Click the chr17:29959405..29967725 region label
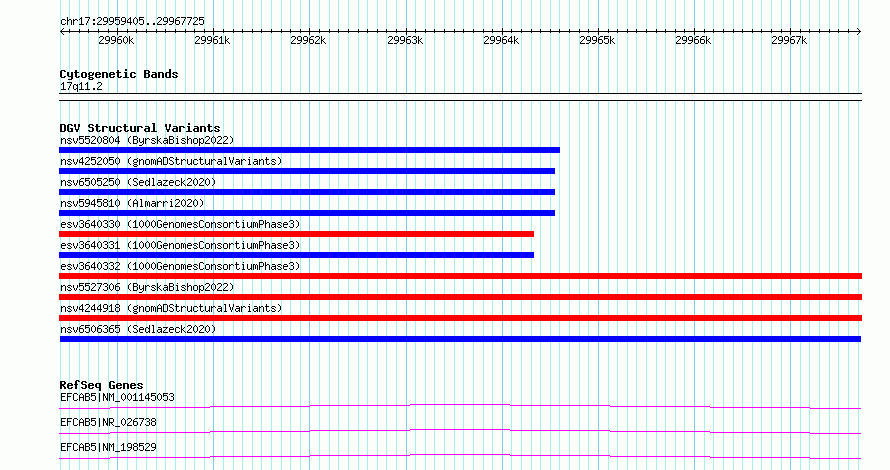Screen dimensions: 890x470 [132, 22]
